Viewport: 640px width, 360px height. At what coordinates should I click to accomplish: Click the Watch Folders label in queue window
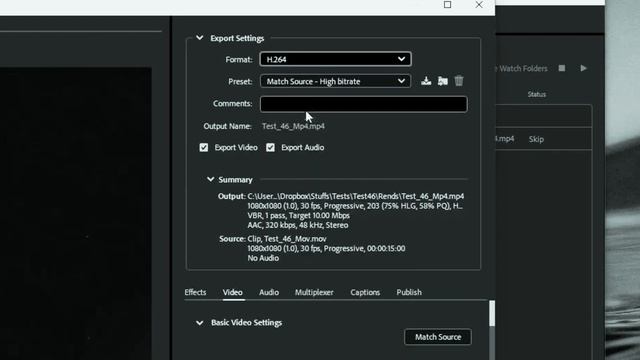[523, 69]
